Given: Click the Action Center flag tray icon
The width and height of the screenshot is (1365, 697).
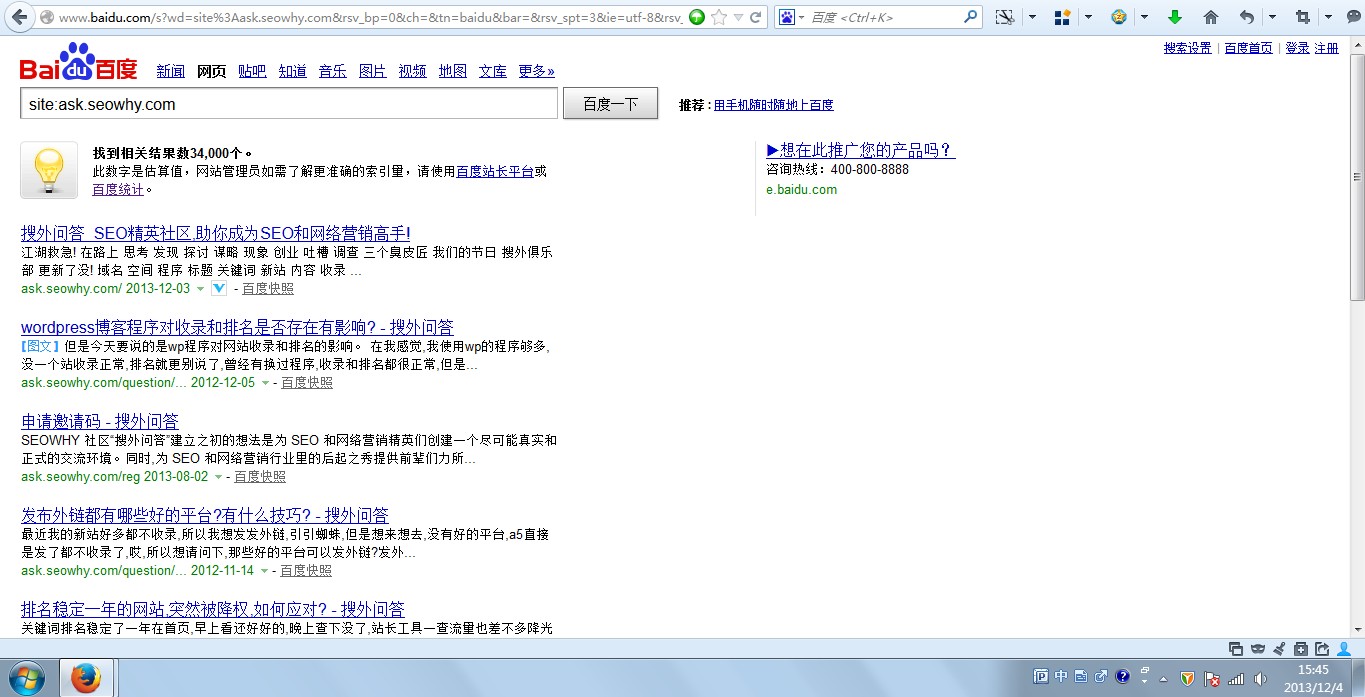Looking at the screenshot, I should click(x=1211, y=678).
